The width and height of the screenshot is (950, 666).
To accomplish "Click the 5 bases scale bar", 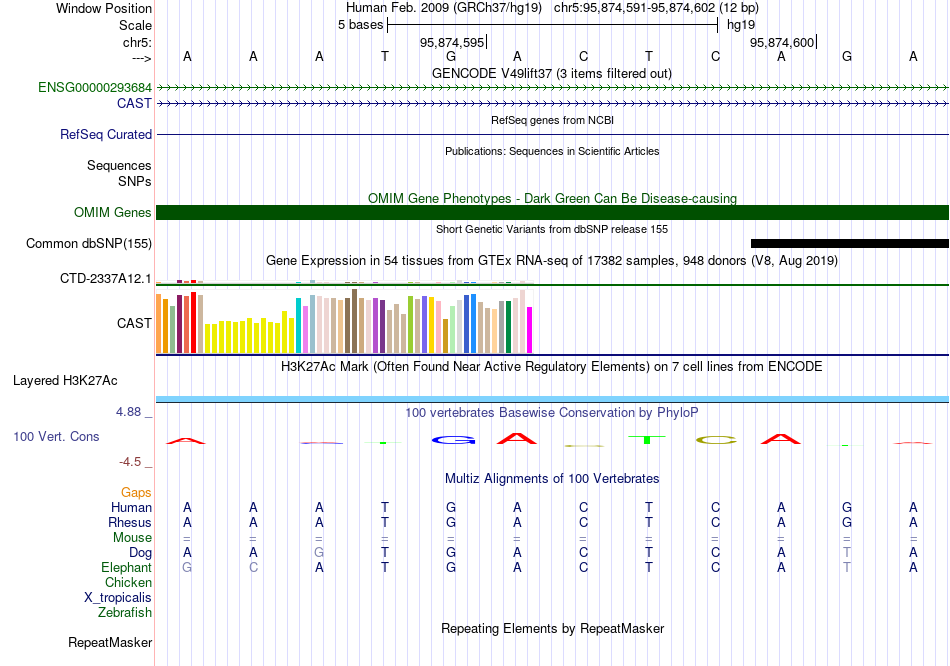I will pos(553,25).
